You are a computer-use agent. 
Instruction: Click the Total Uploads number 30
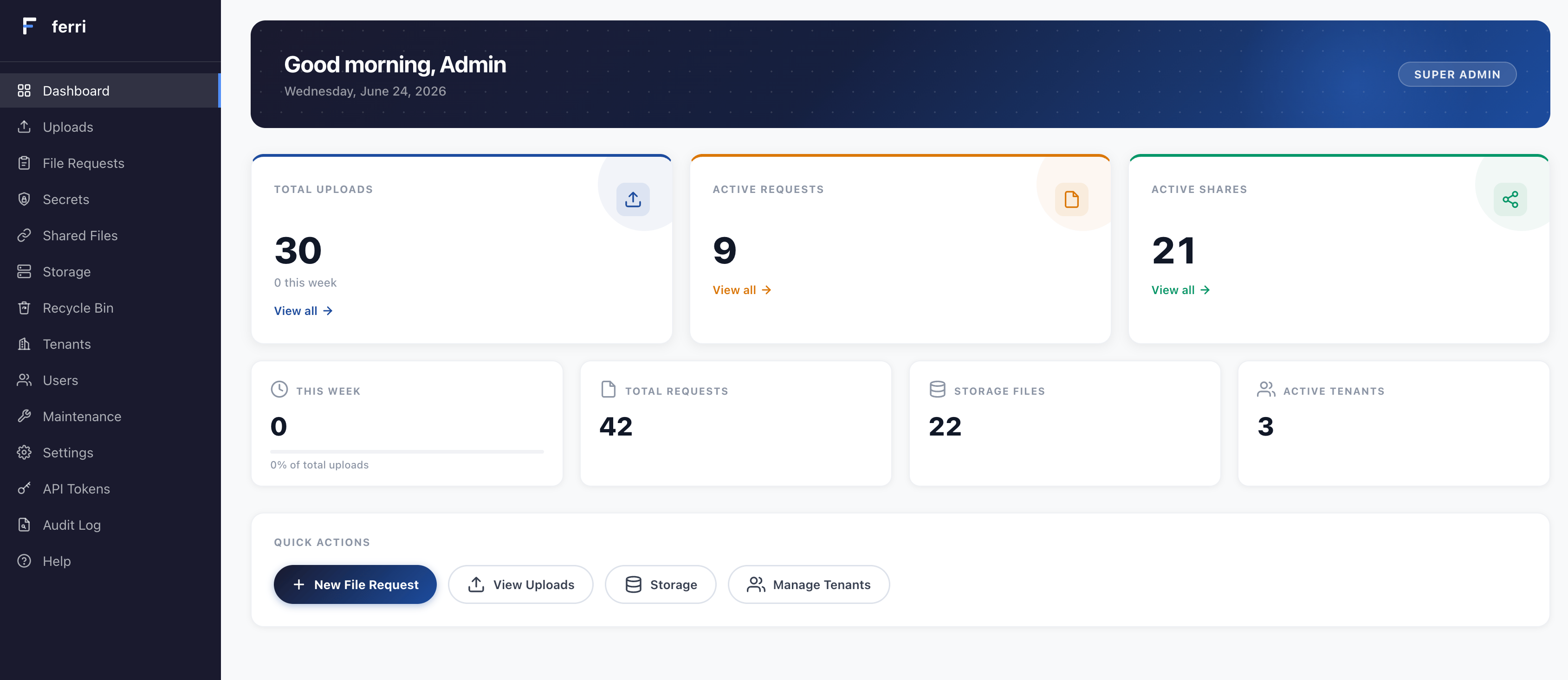(298, 250)
